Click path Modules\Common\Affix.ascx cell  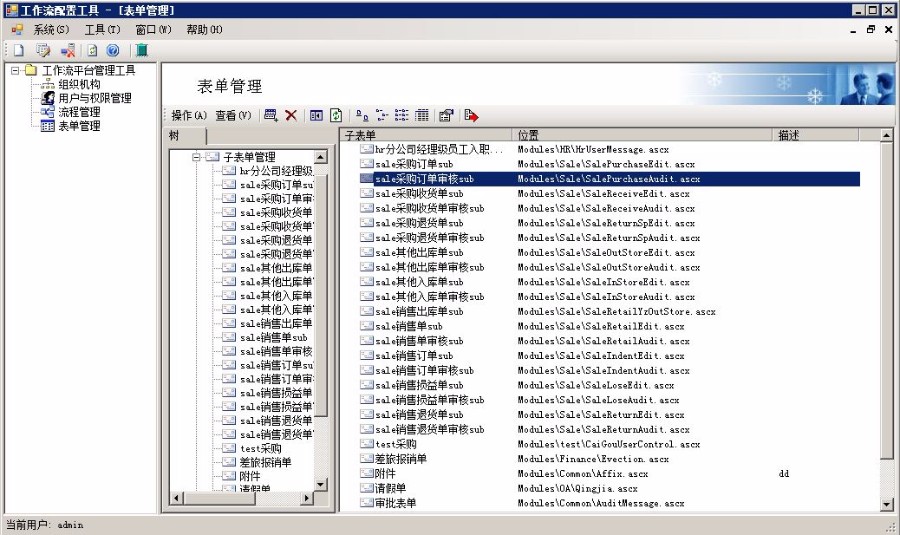click(x=583, y=474)
